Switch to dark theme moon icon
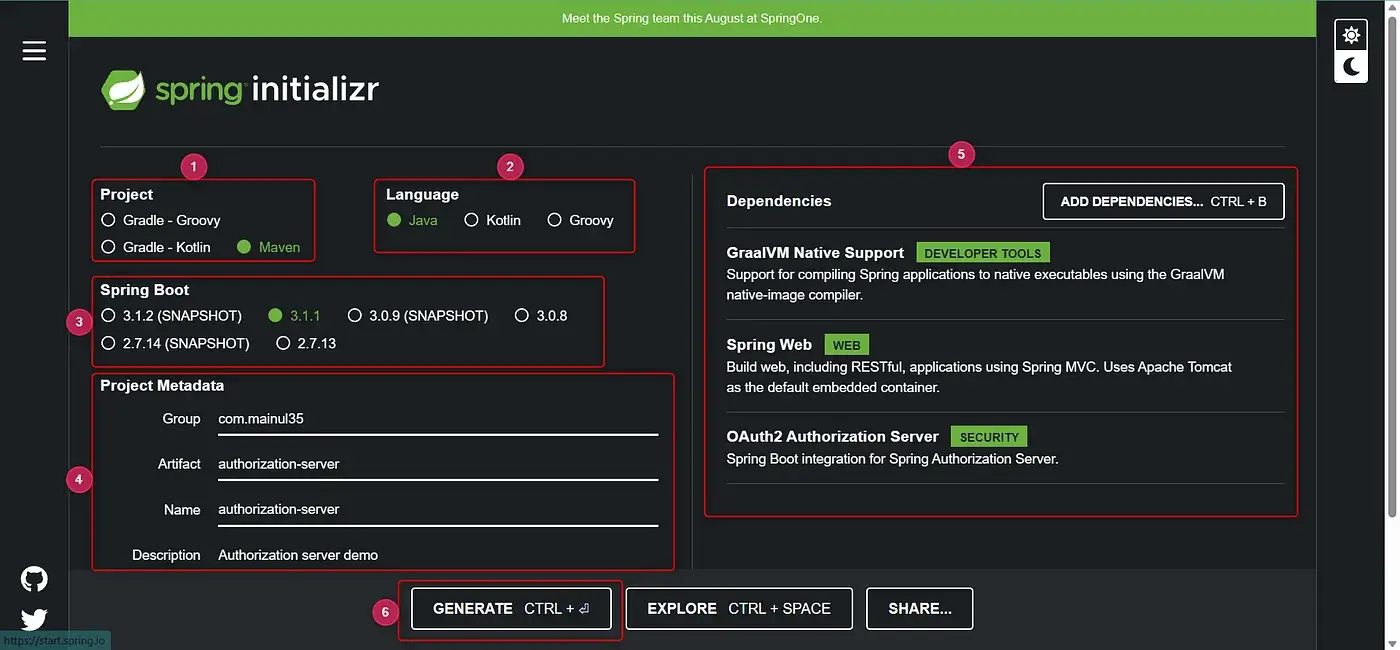 [1351, 66]
